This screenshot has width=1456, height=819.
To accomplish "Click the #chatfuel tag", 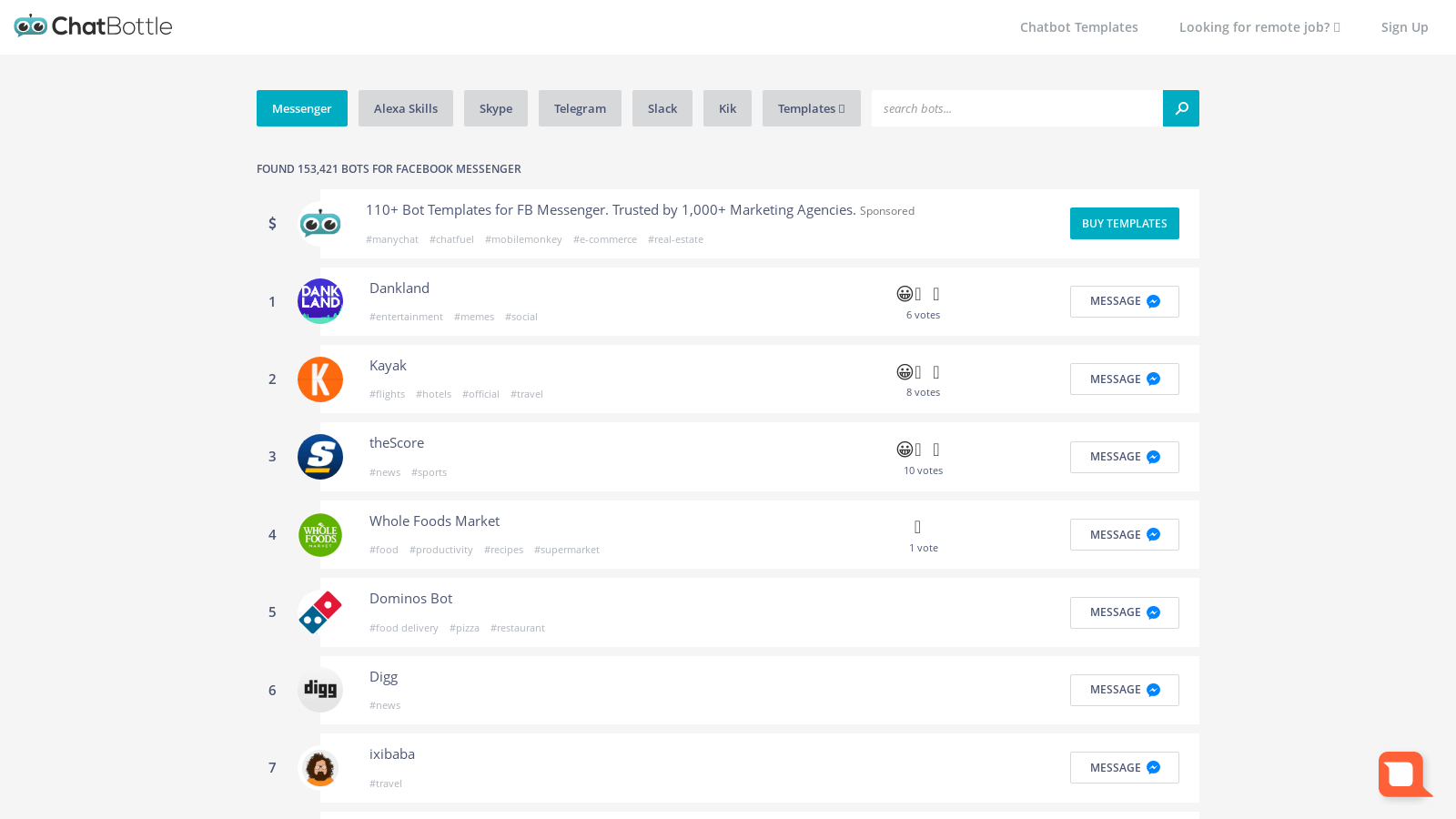I will click(451, 239).
